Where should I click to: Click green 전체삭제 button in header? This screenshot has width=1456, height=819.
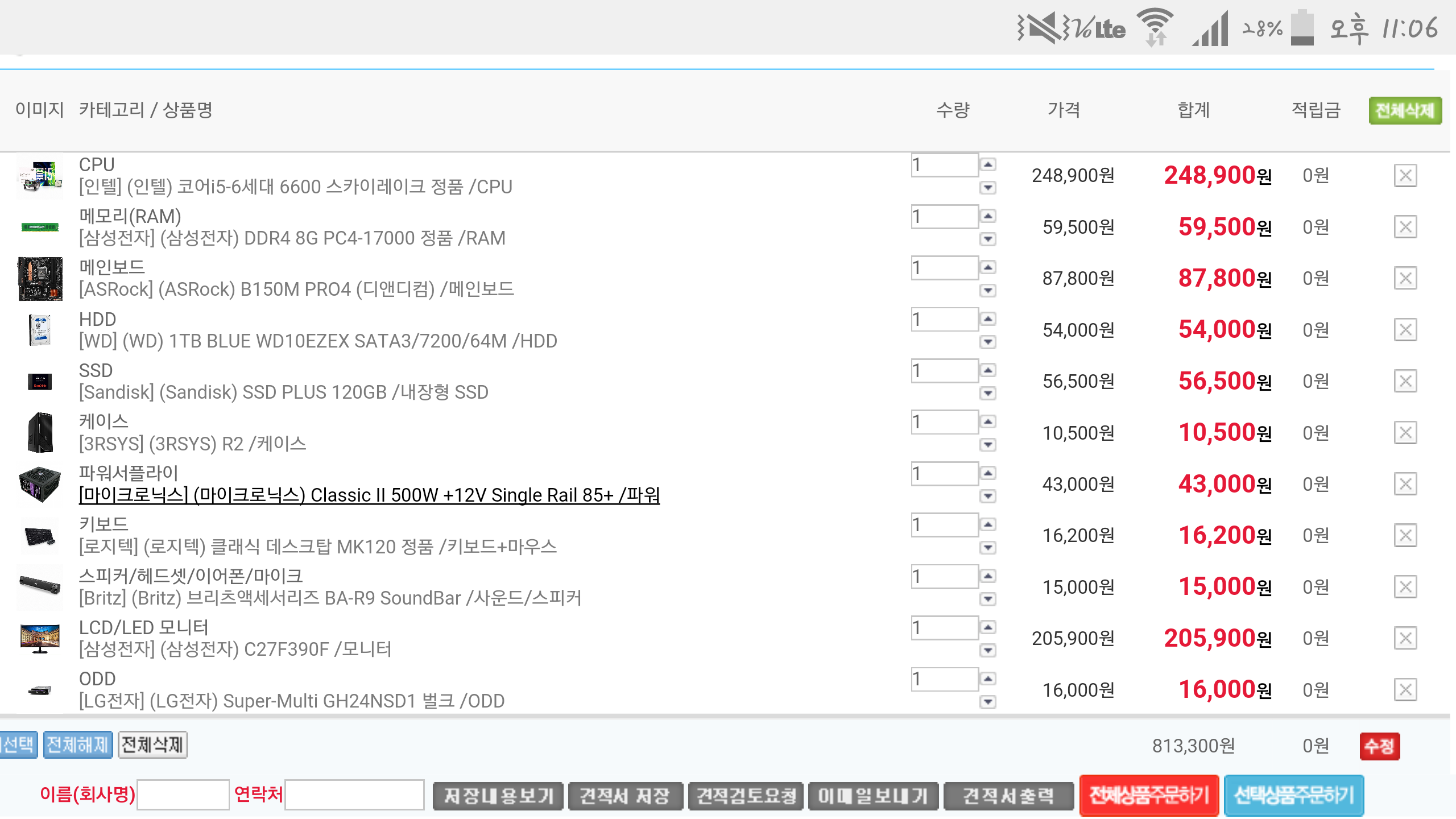point(1405,110)
